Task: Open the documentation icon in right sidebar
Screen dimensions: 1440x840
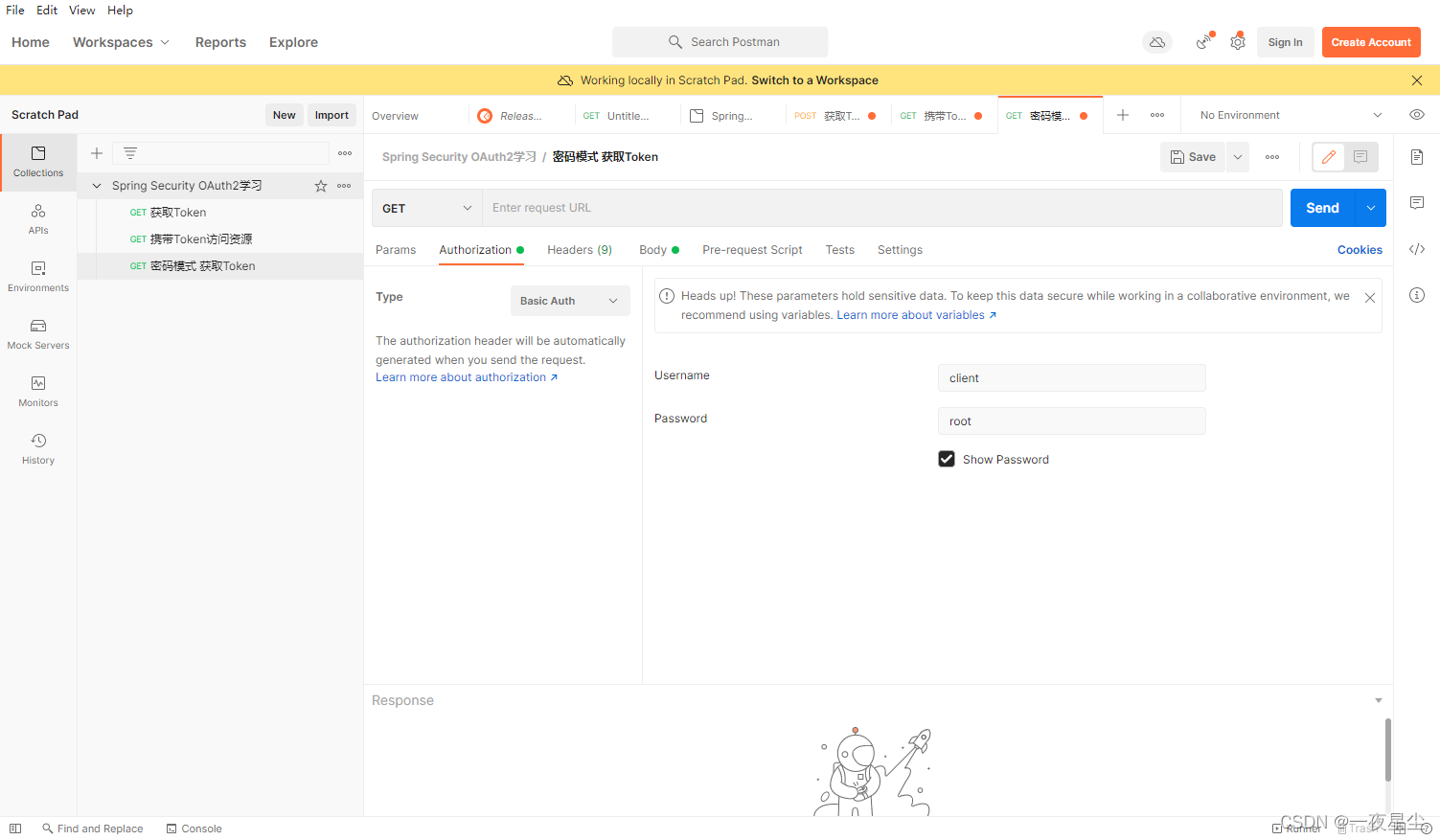Action: (x=1417, y=157)
